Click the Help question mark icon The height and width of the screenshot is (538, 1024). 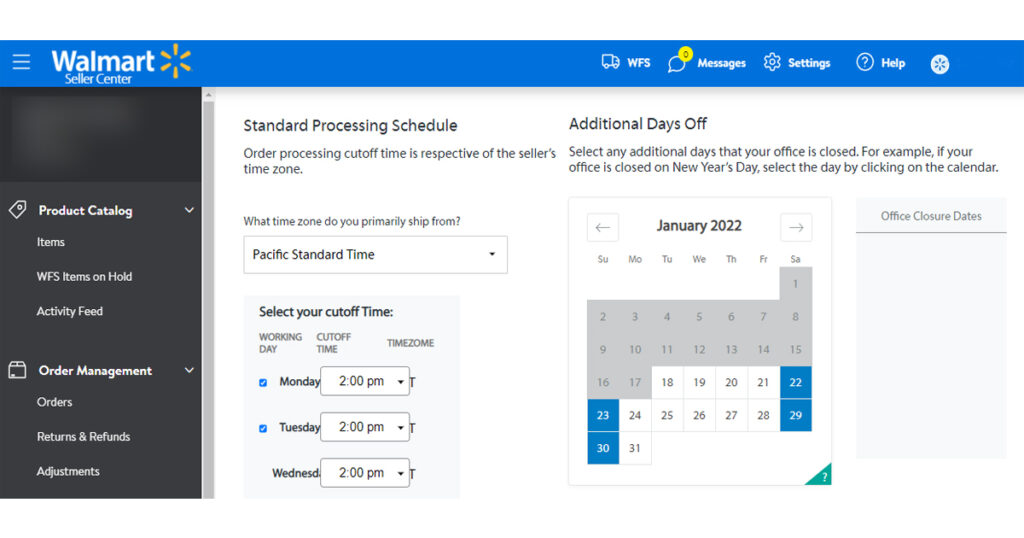coord(865,62)
